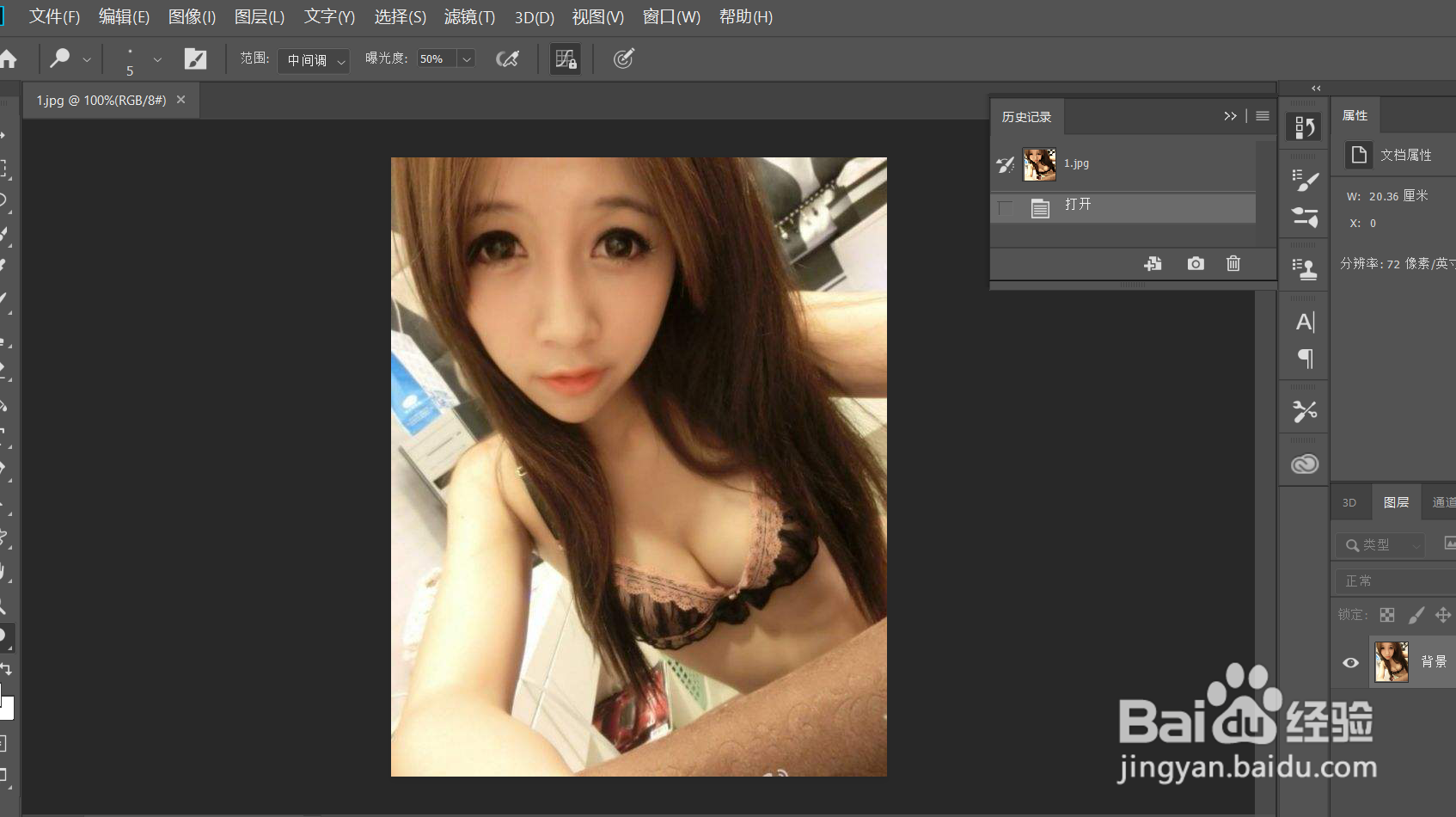Open the brush size preset picker

click(157, 59)
